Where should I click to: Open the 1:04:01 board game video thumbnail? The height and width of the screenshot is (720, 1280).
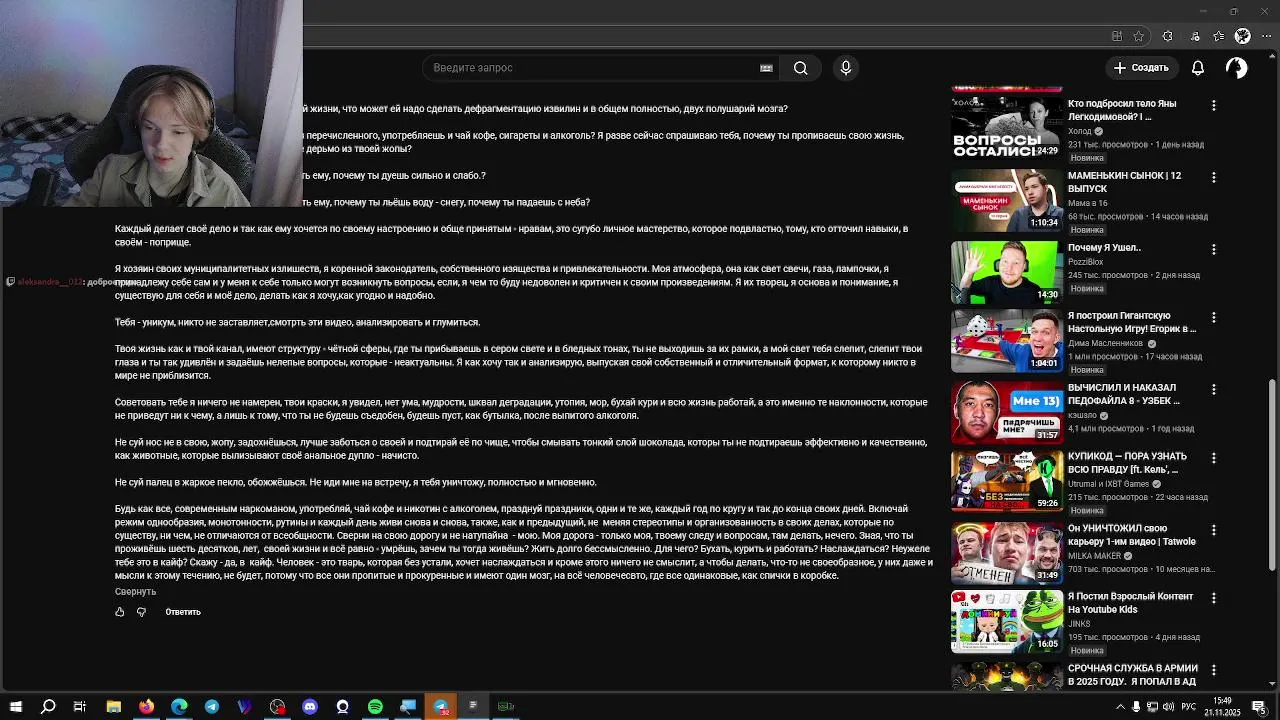1006,340
